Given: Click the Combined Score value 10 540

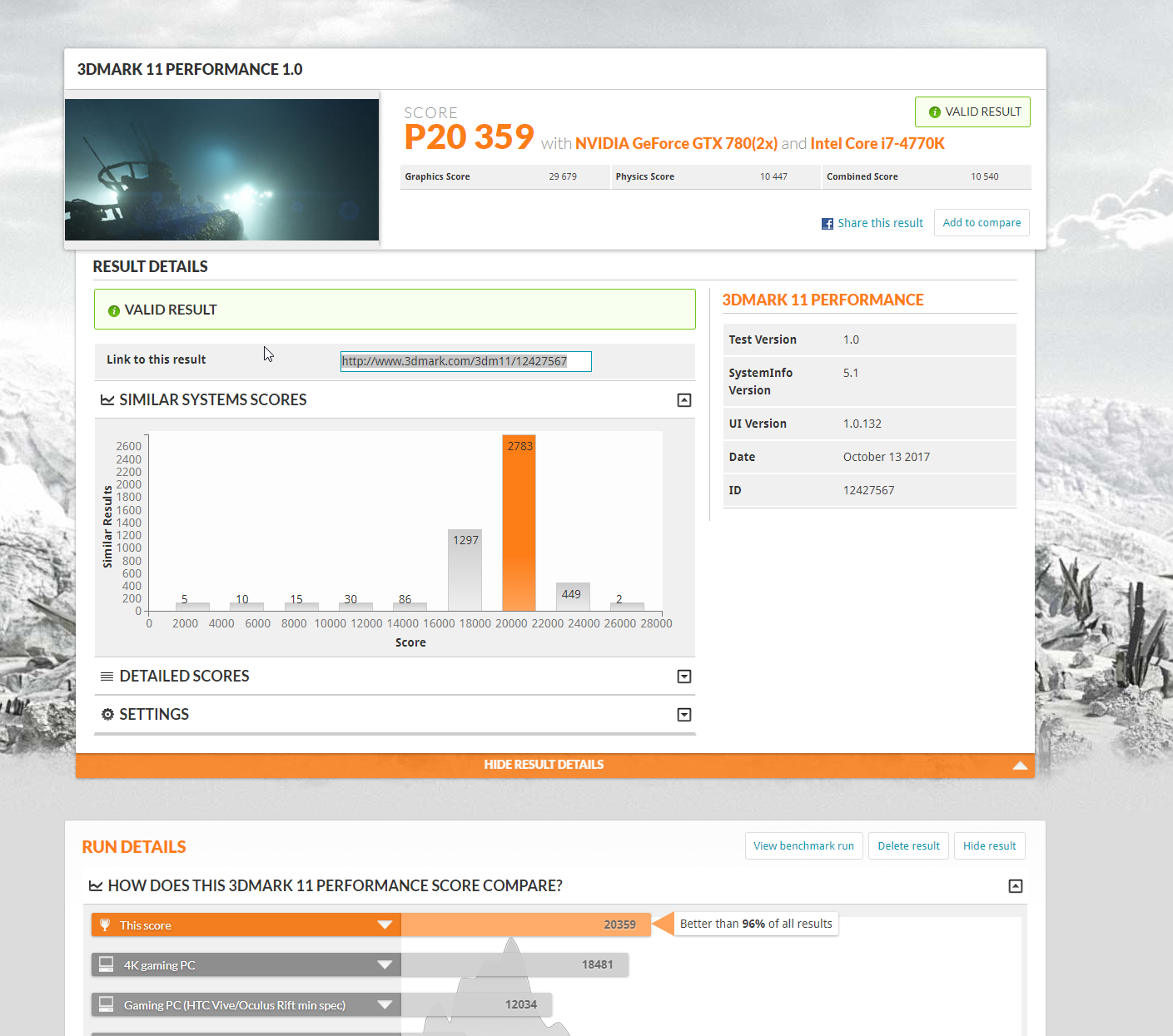Looking at the screenshot, I should coord(984,176).
